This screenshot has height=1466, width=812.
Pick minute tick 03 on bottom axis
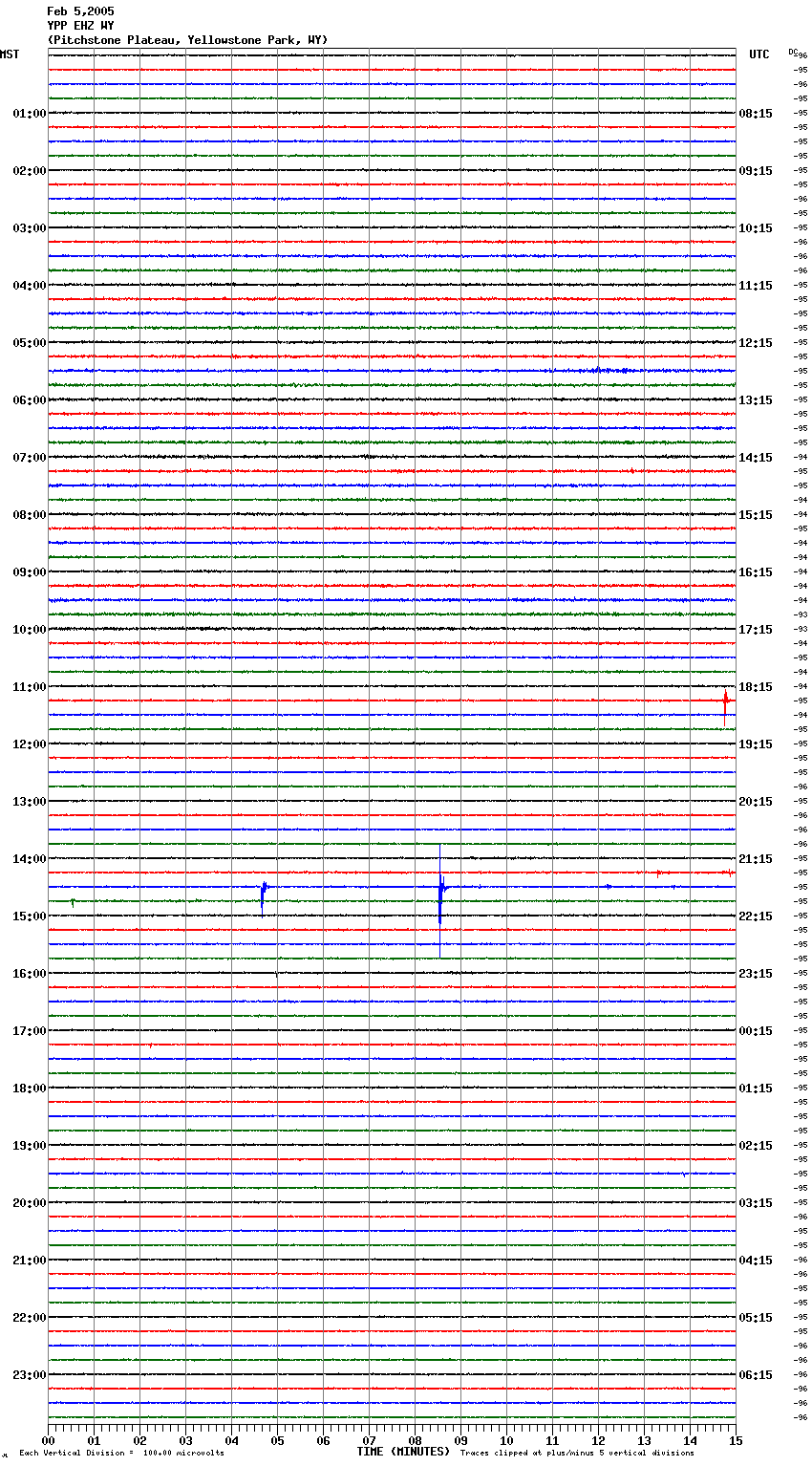185,1440
